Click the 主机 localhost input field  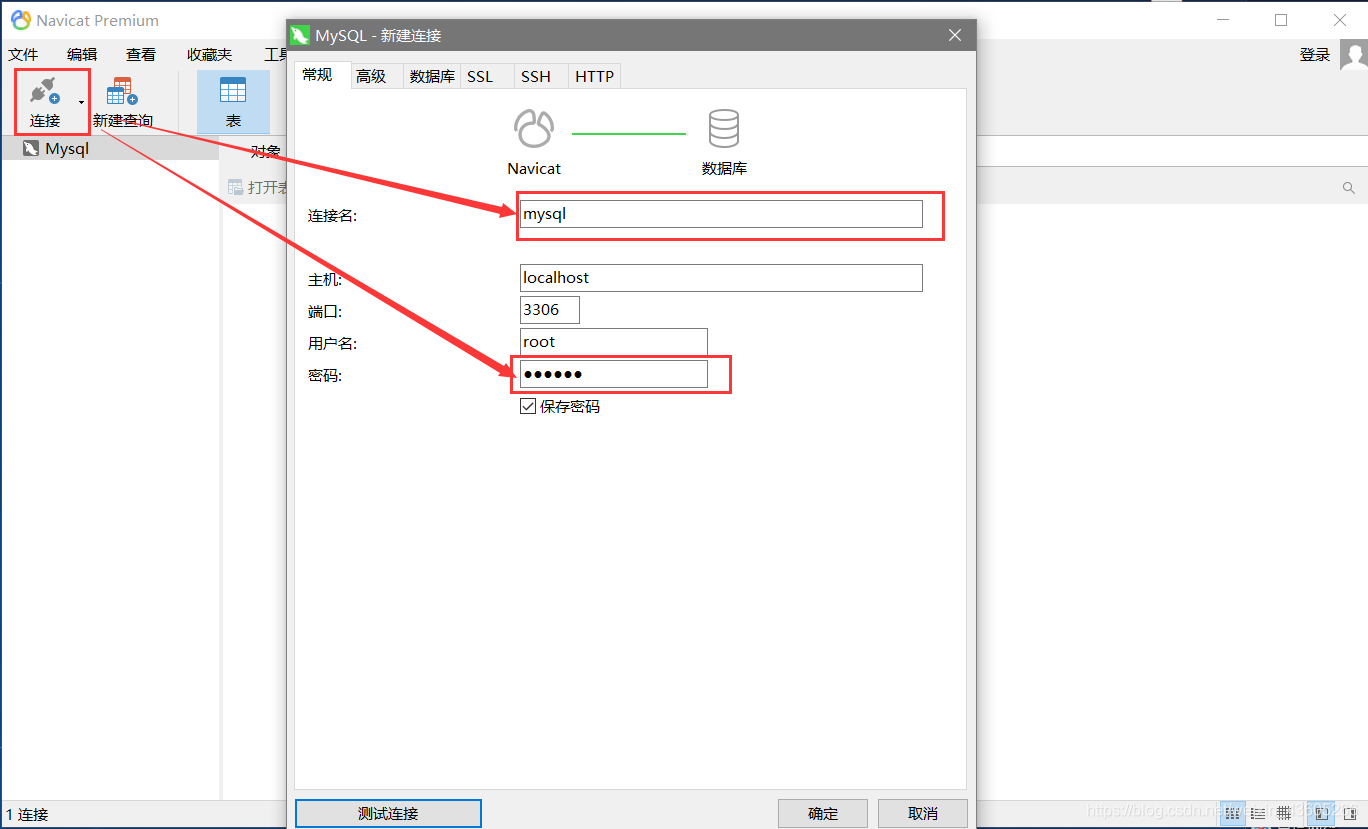[x=720, y=278]
